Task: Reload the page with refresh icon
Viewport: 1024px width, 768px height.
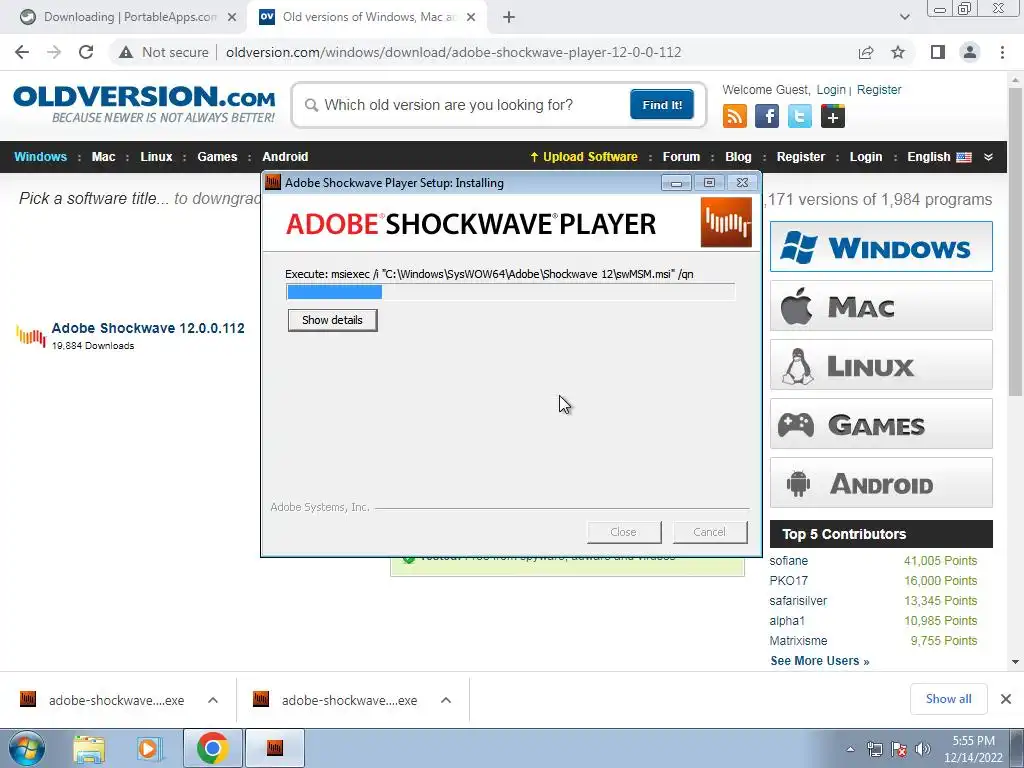Action: [86, 52]
